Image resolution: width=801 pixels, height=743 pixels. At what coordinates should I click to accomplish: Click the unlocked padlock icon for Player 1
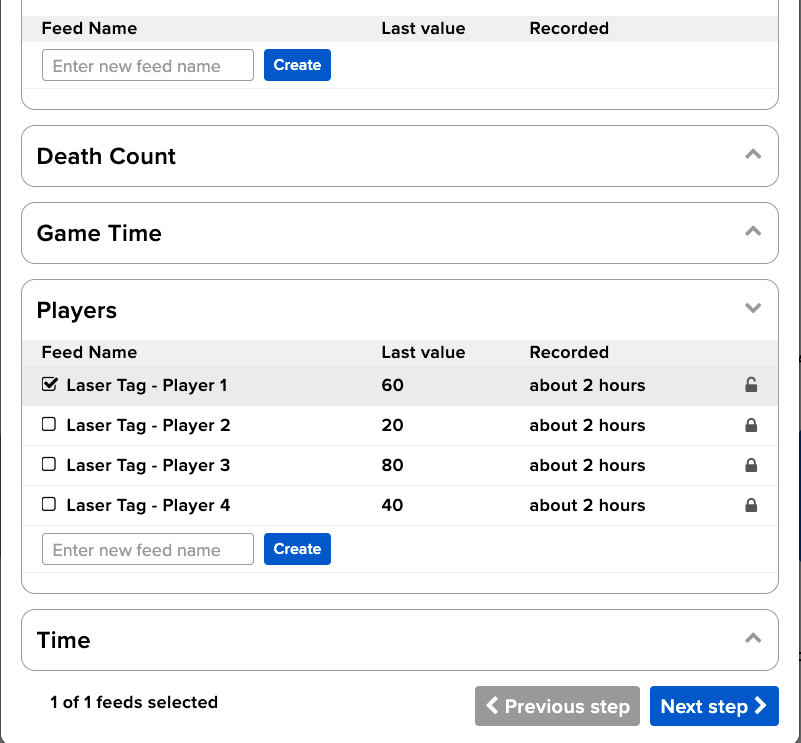(x=751, y=385)
